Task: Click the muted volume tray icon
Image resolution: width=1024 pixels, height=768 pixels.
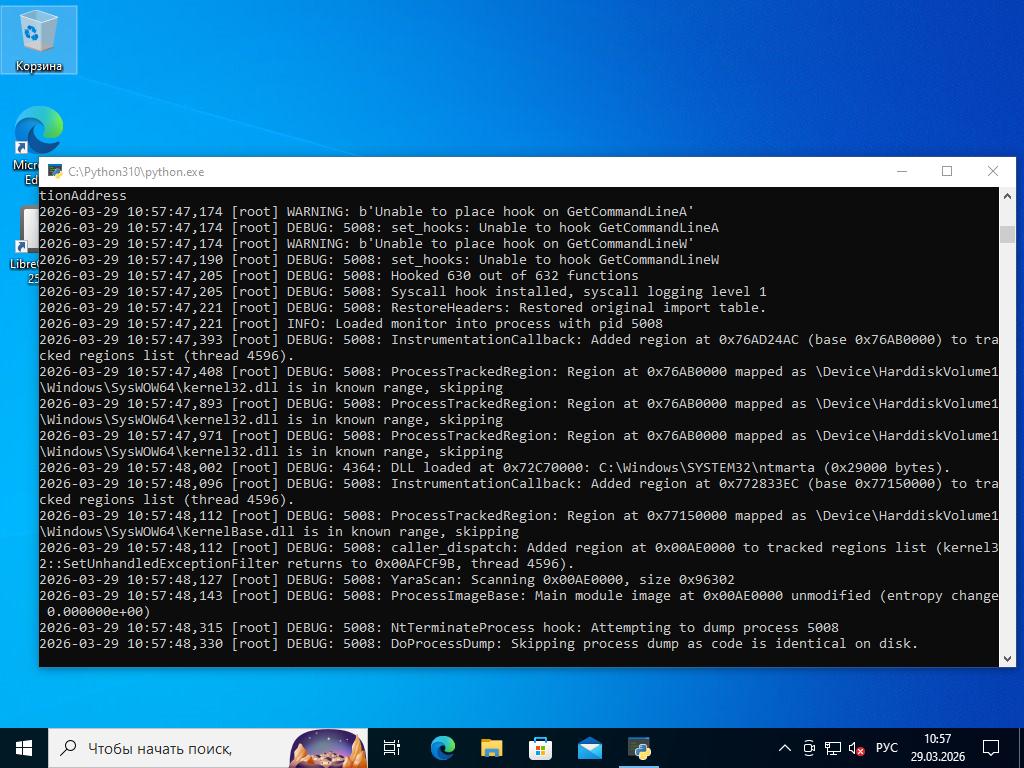Action: (x=856, y=748)
